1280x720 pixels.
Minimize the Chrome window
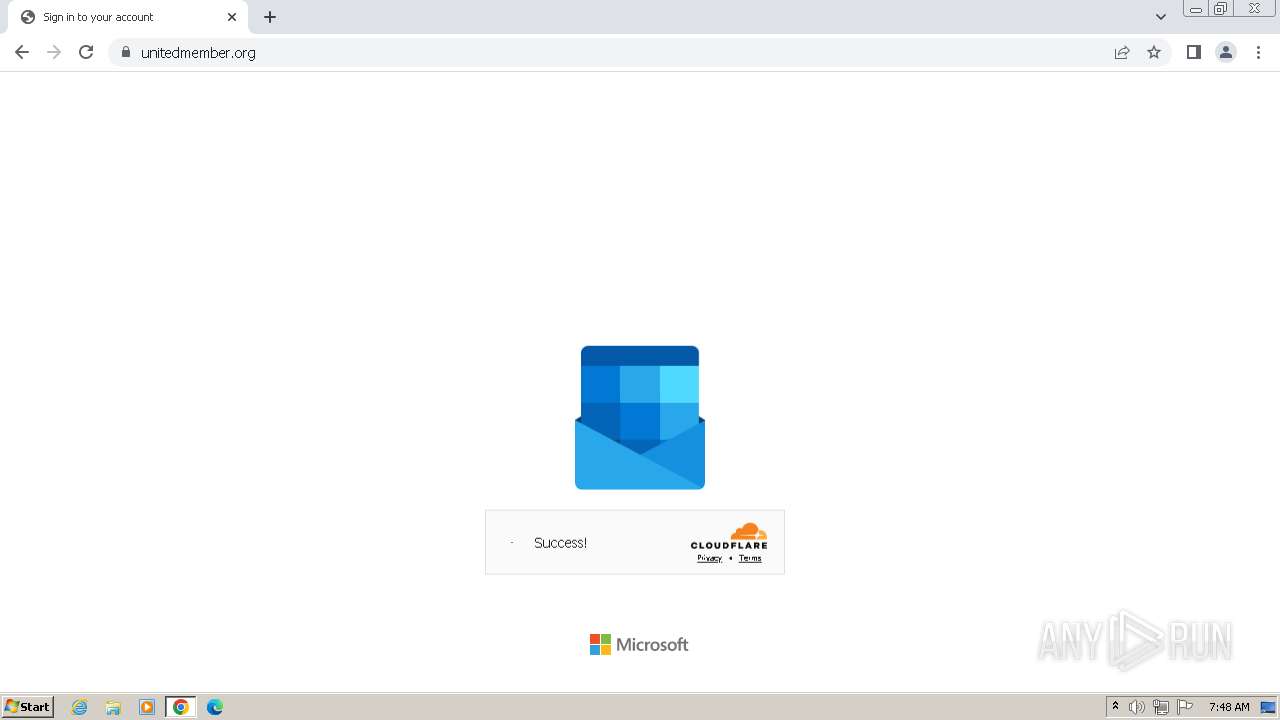click(x=1195, y=9)
